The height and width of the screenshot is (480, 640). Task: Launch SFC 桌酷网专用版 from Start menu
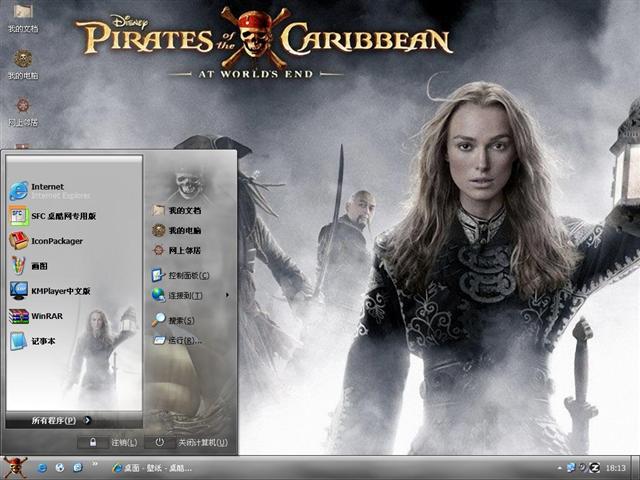click(x=60, y=216)
